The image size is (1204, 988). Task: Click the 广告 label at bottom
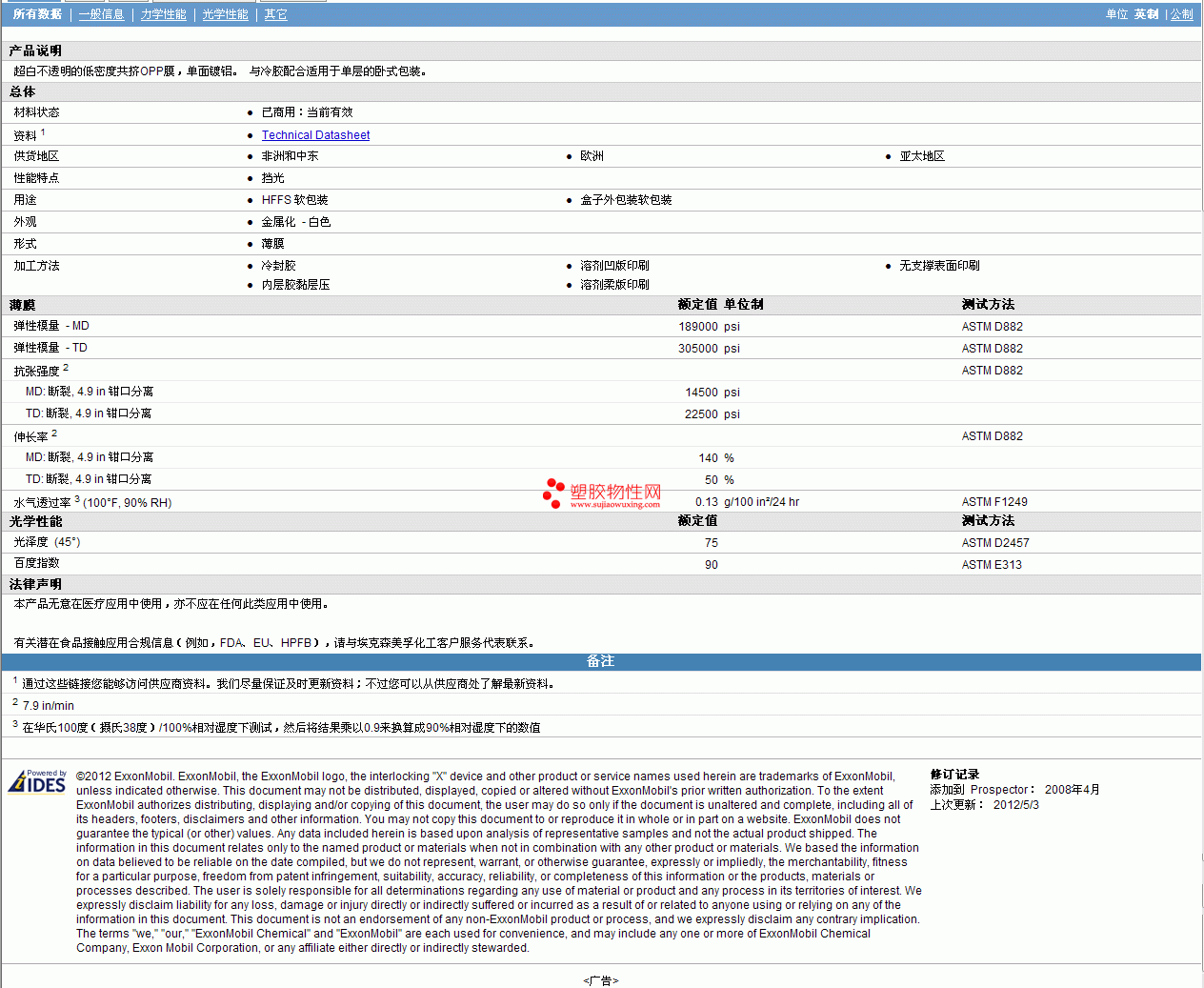[x=601, y=980]
